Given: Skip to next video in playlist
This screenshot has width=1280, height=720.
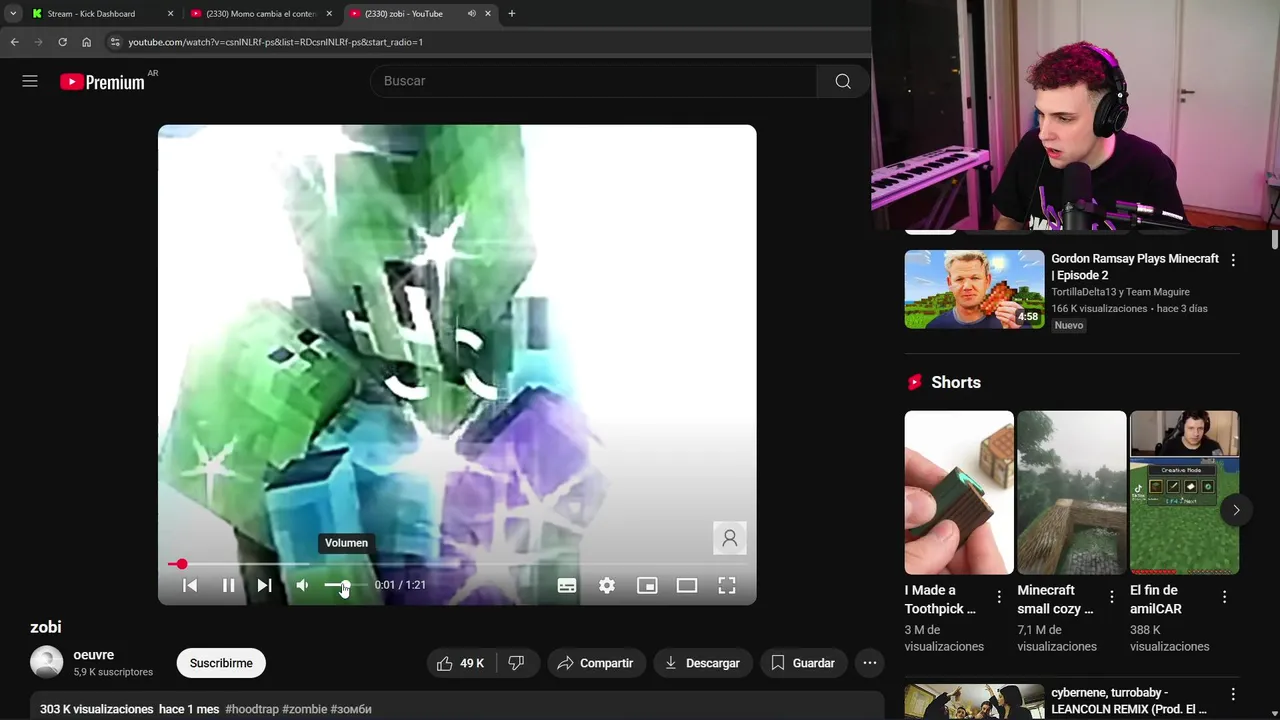Looking at the screenshot, I should point(264,586).
